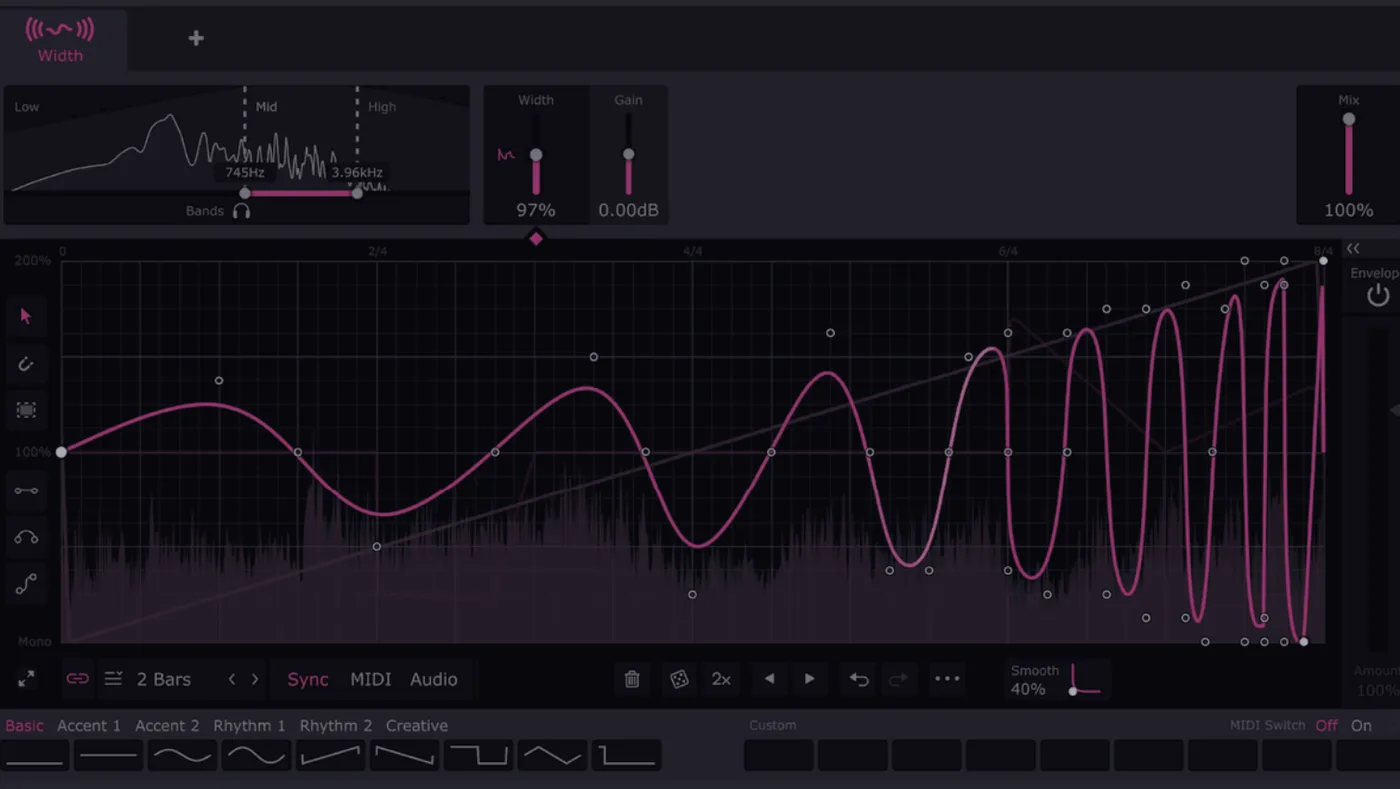Click the undo arrow
The image size is (1400, 789).
(859, 679)
